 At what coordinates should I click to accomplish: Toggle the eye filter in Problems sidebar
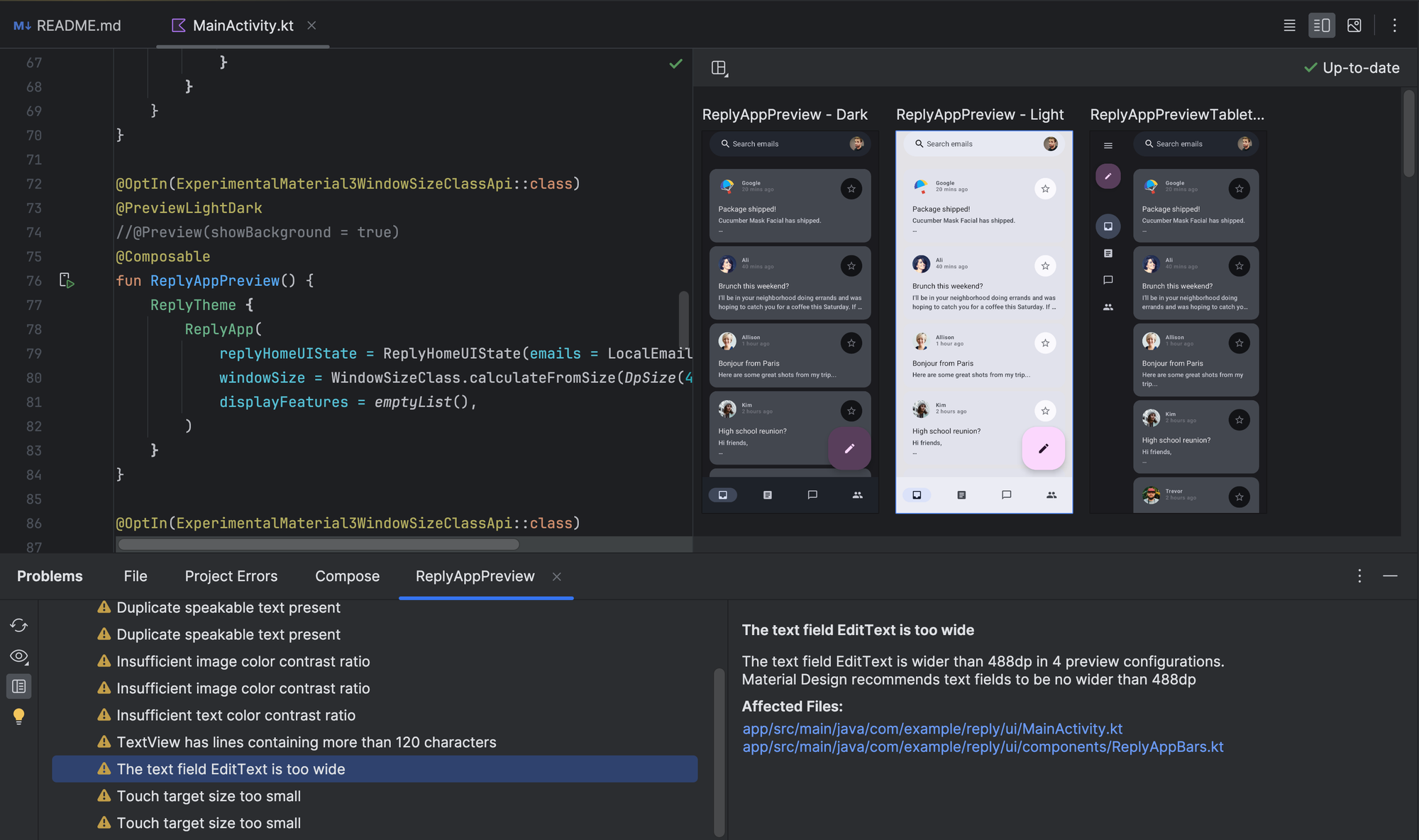point(18,656)
